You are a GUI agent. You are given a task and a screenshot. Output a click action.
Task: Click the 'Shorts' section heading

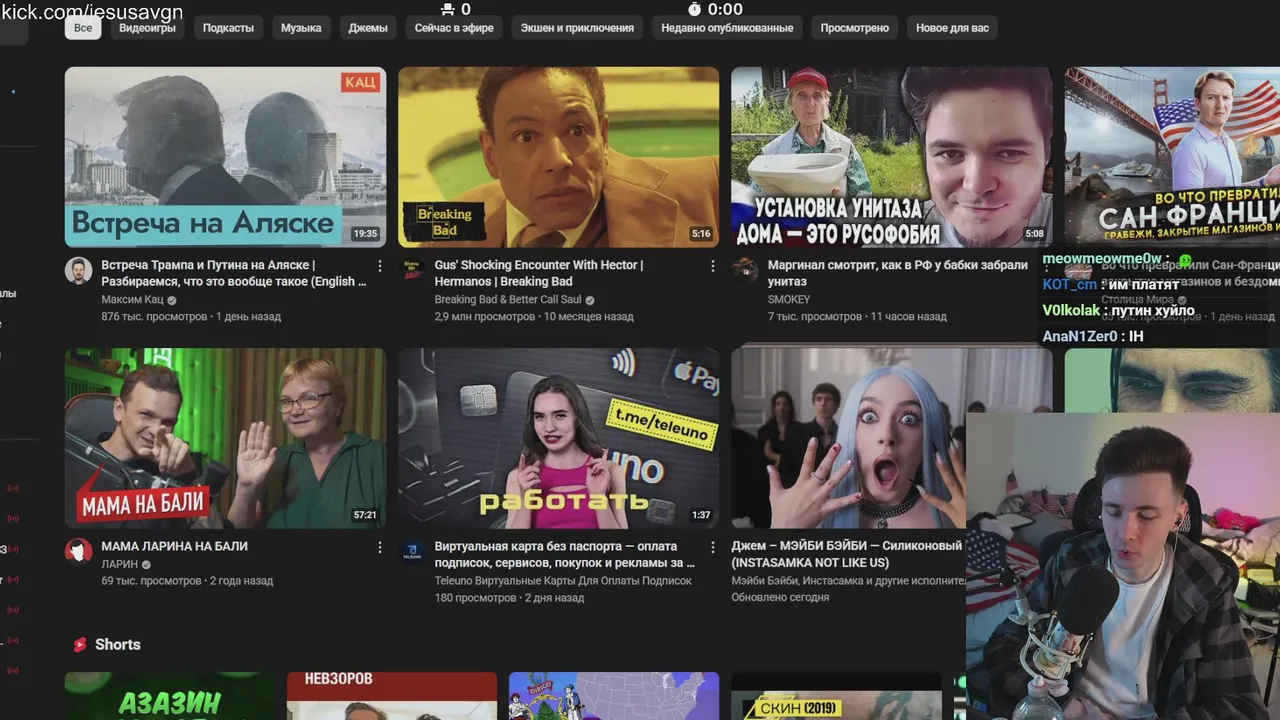point(118,645)
